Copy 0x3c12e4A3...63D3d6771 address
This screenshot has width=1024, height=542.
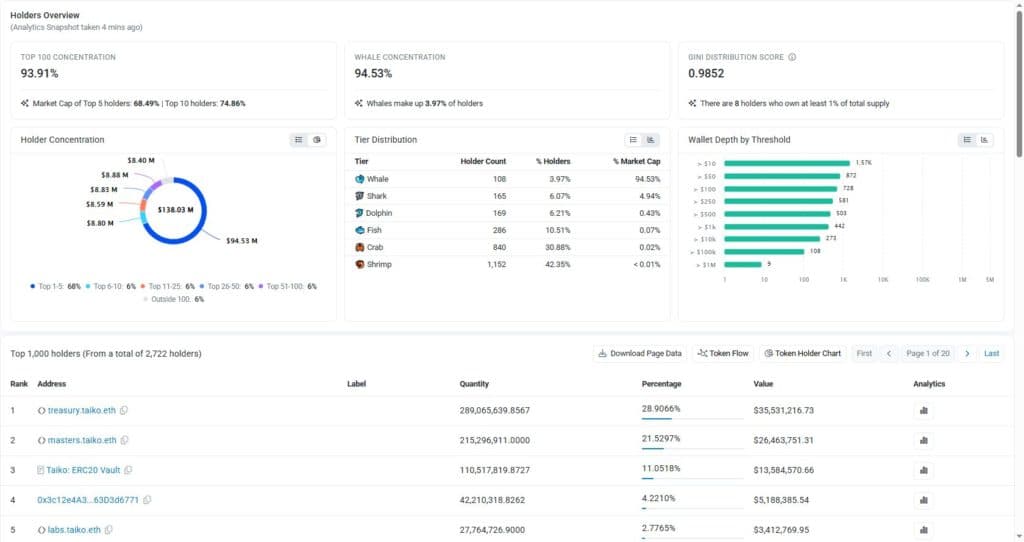147,500
